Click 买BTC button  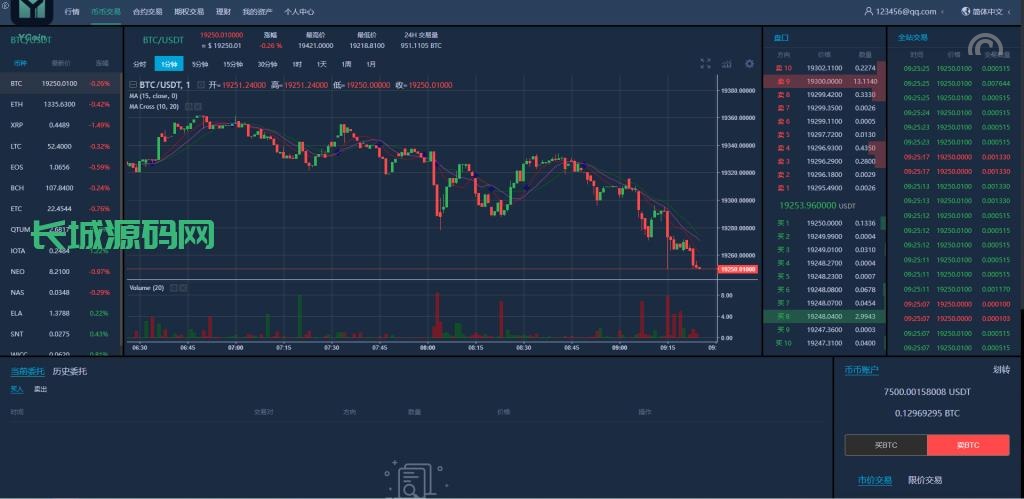[886, 445]
